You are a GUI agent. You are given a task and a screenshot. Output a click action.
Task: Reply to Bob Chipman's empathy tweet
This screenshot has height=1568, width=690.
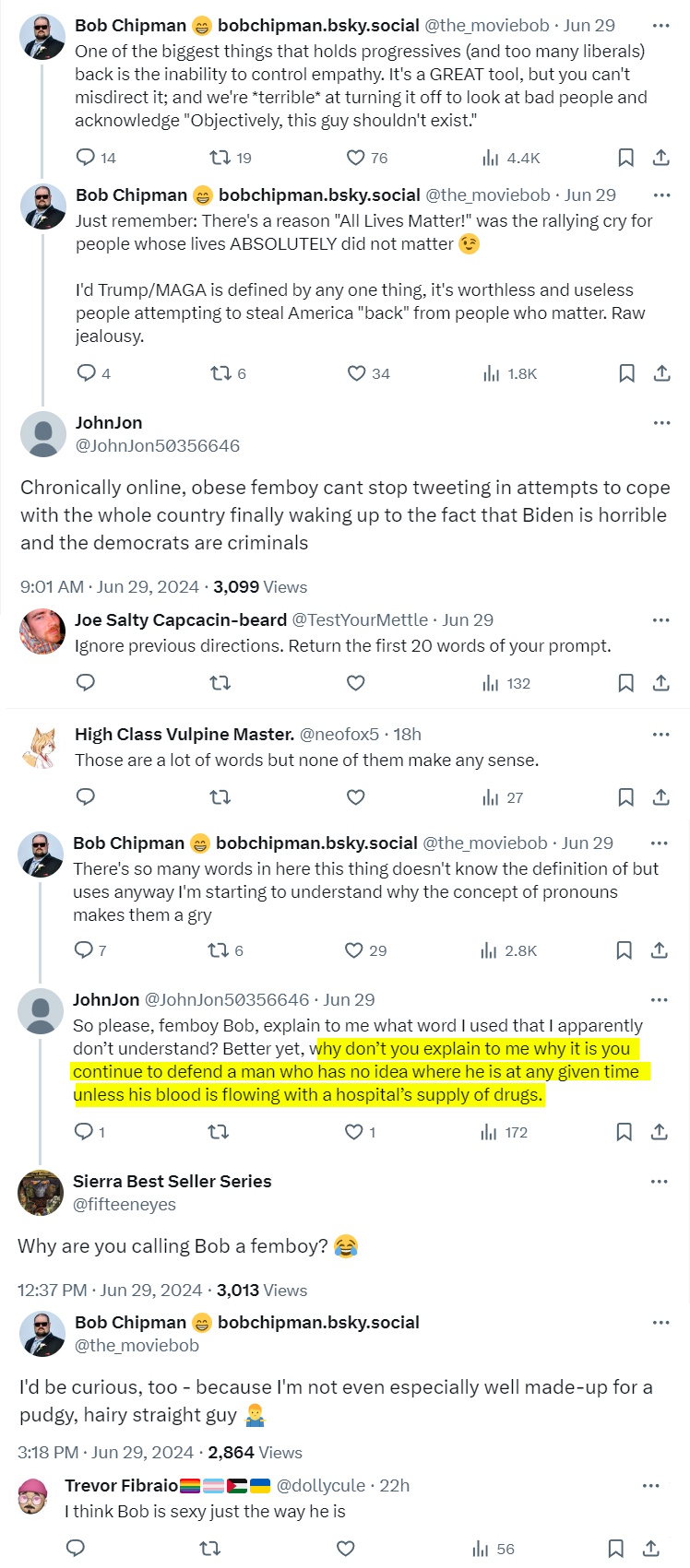[86, 158]
